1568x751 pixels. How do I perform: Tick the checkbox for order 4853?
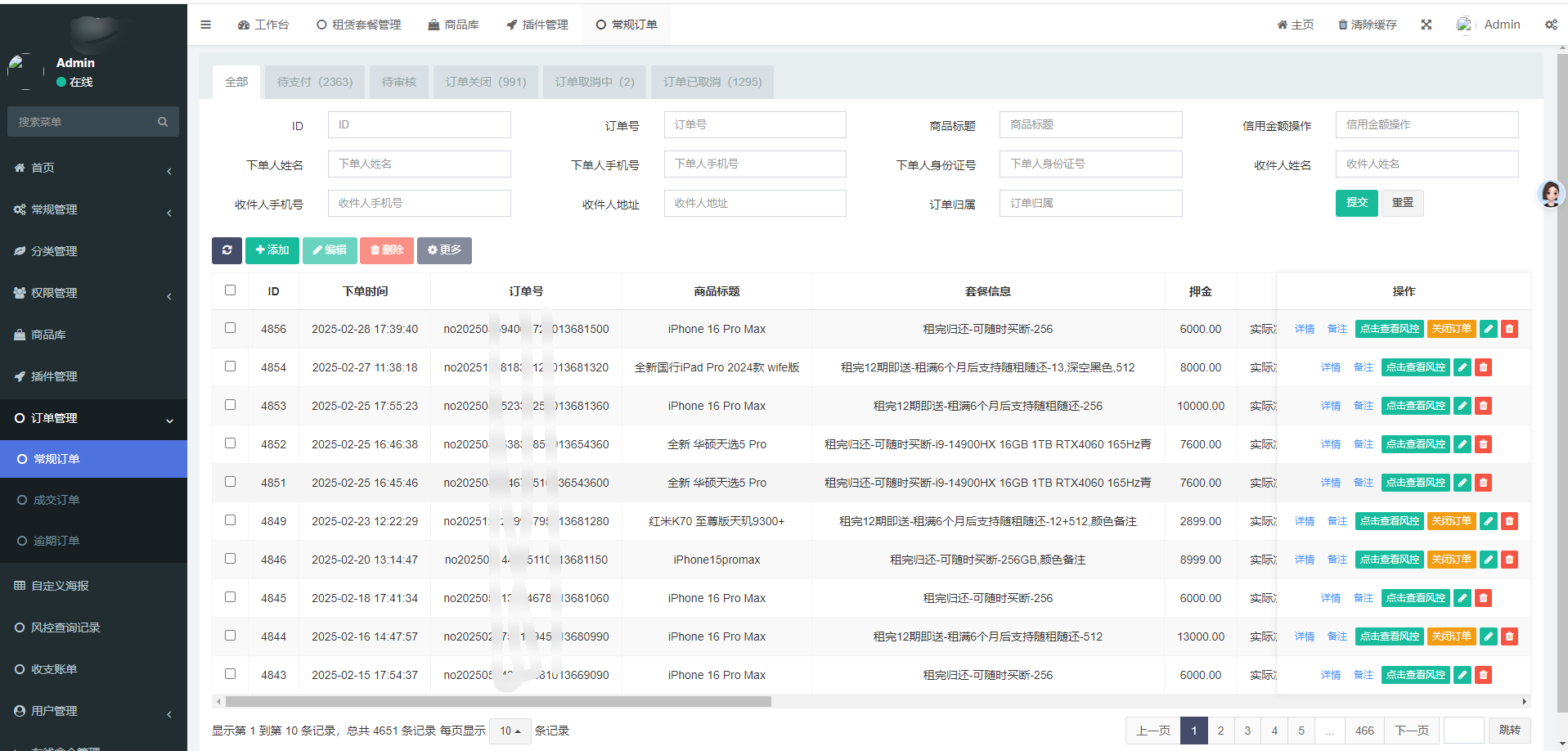(230, 405)
